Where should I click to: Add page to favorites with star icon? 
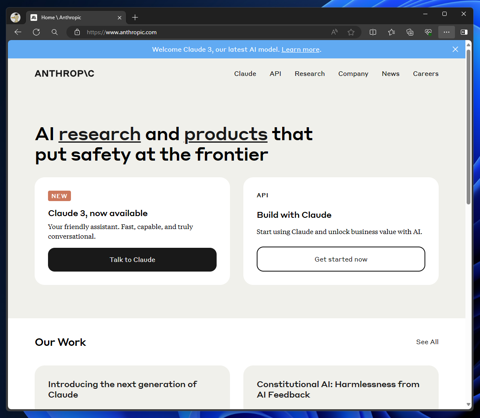click(x=351, y=32)
